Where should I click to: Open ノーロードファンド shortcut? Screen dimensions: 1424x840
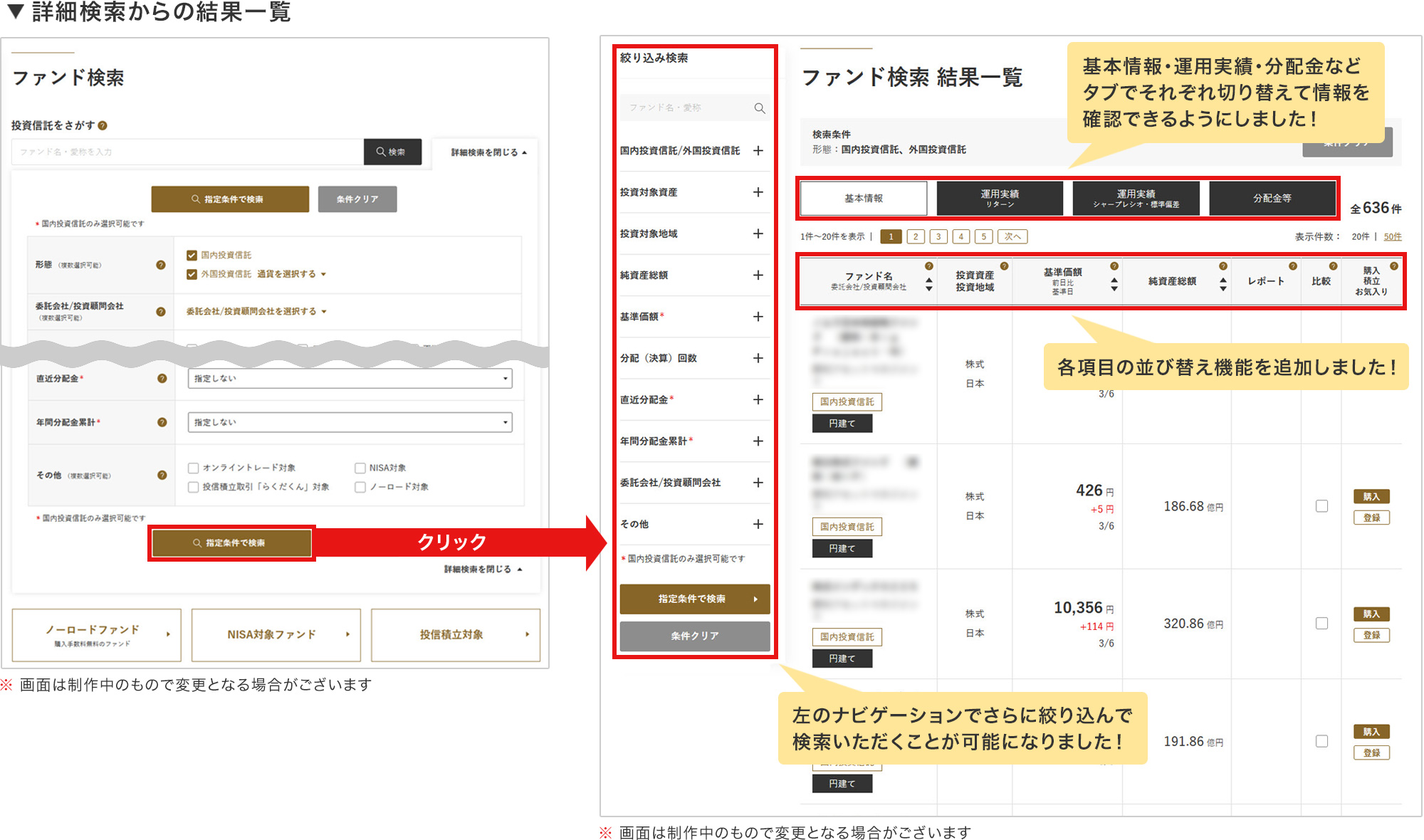97,635
